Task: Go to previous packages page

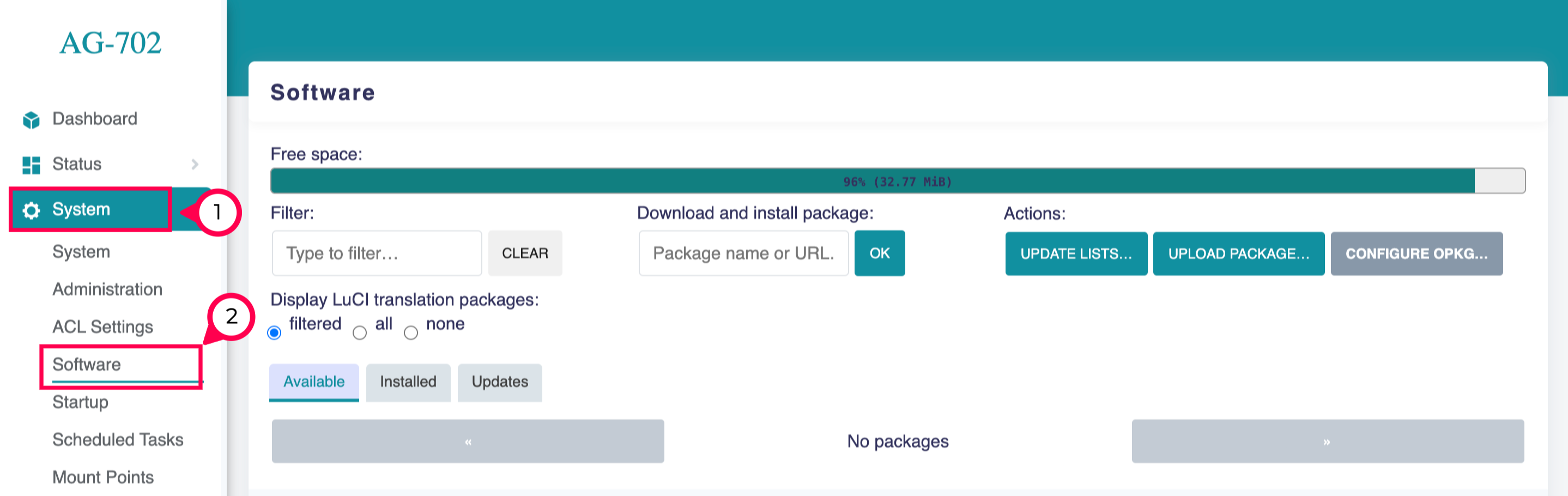Action: (x=468, y=442)
